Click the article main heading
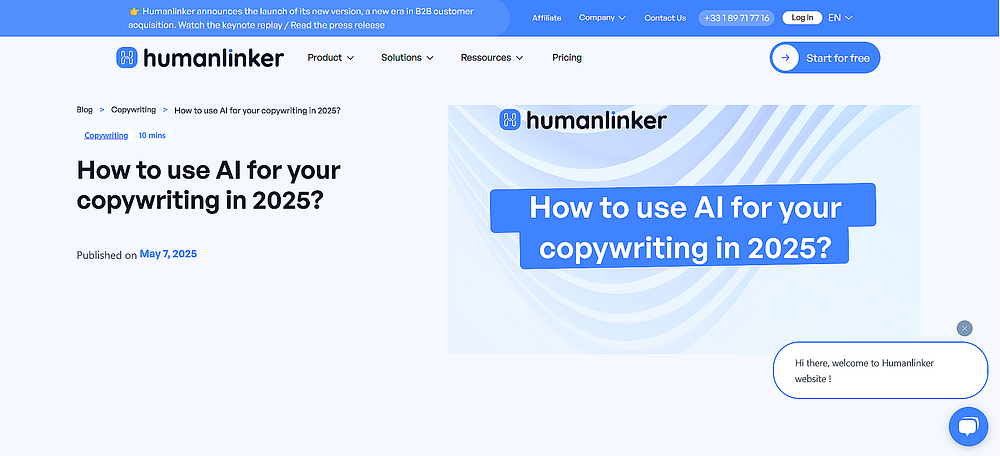This screenshot has width=1000, height=456. pos(209,185)
